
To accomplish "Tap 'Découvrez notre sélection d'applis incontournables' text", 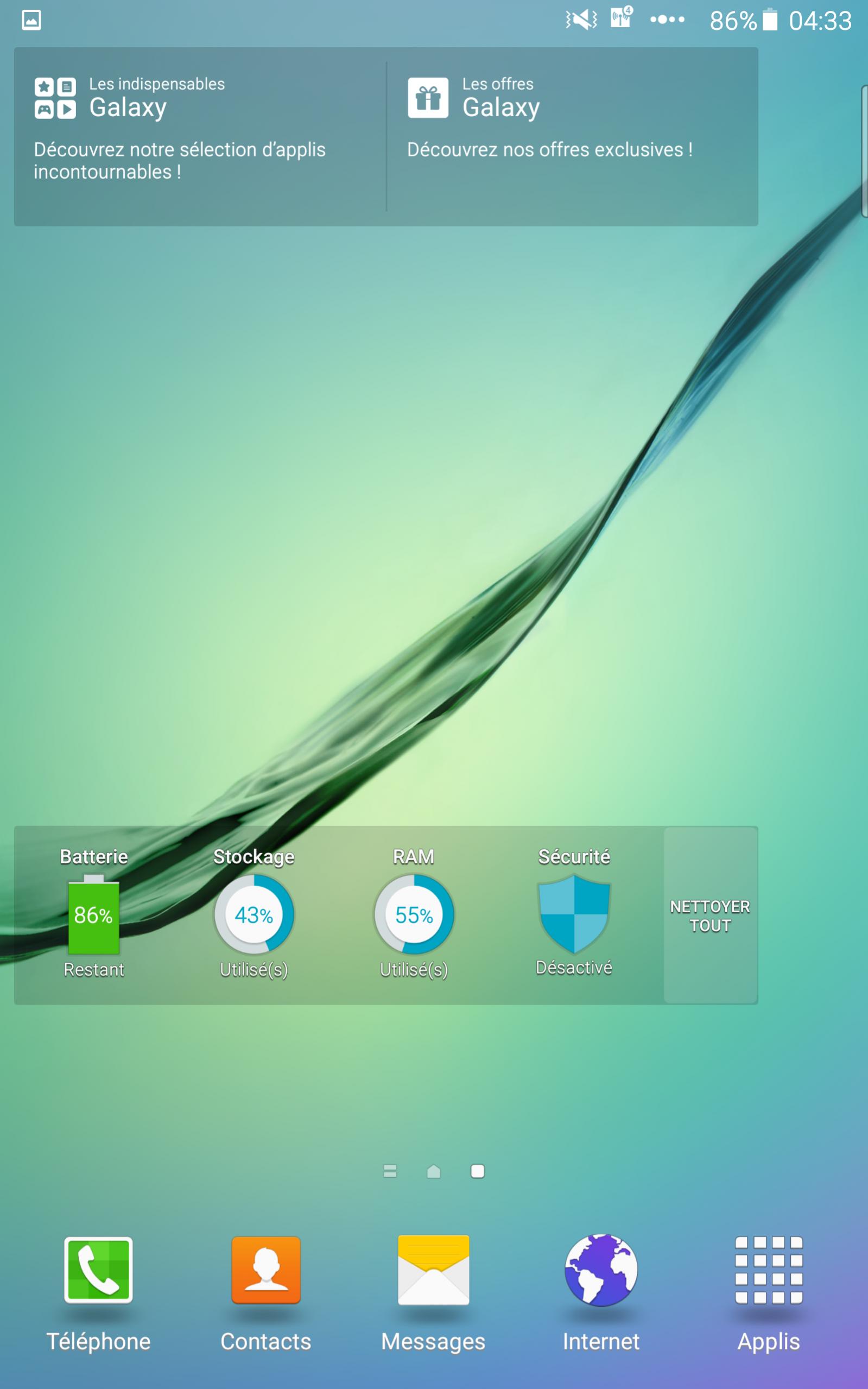I will coord(180,160).
